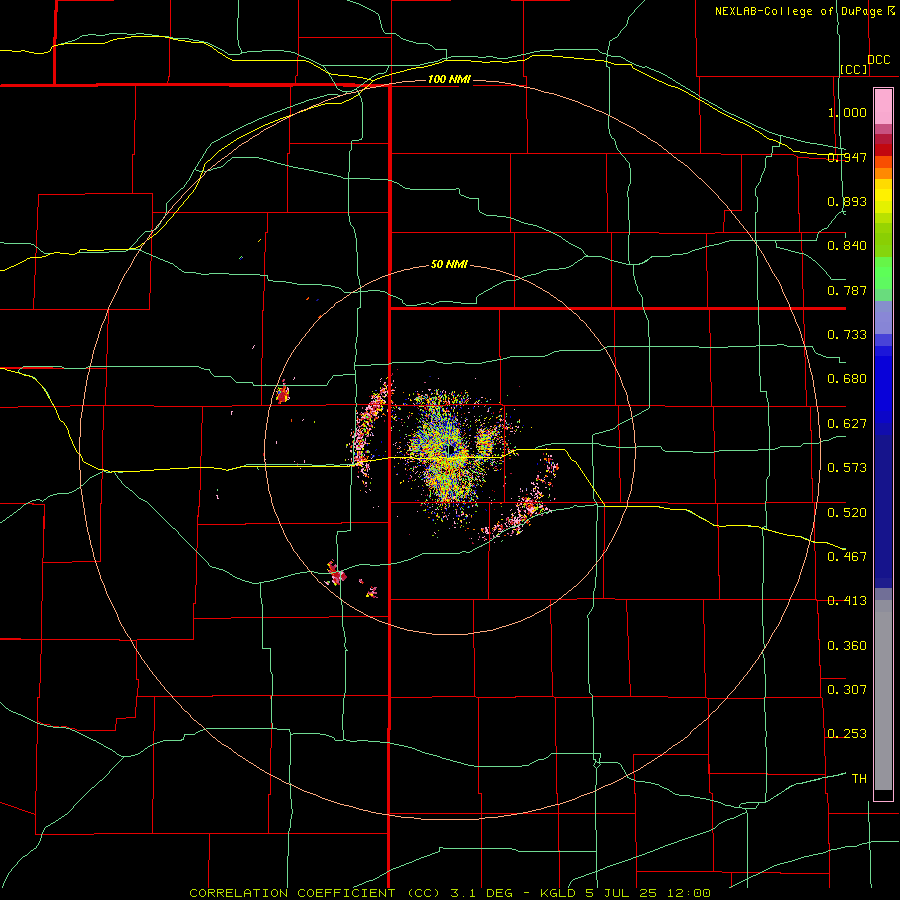Click the 5 JUL 25 date text
Viewport: 900px width, 900px height.
pyautogui.click(x=621, y=893)
